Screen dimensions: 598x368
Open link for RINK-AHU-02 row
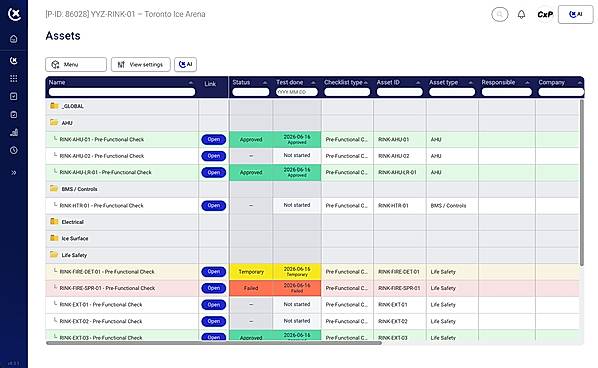tap(214, 156)
